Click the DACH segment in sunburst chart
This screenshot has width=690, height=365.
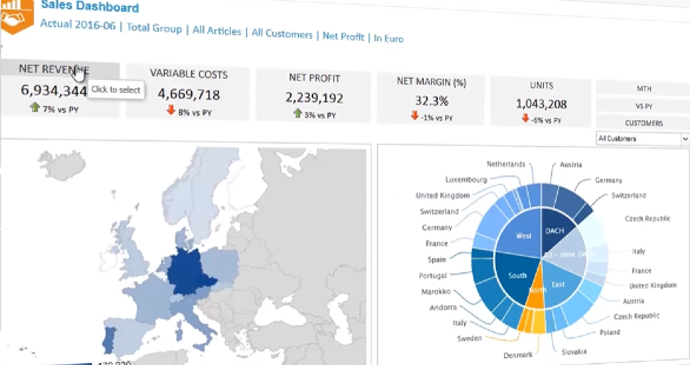[x=556, y=229]
